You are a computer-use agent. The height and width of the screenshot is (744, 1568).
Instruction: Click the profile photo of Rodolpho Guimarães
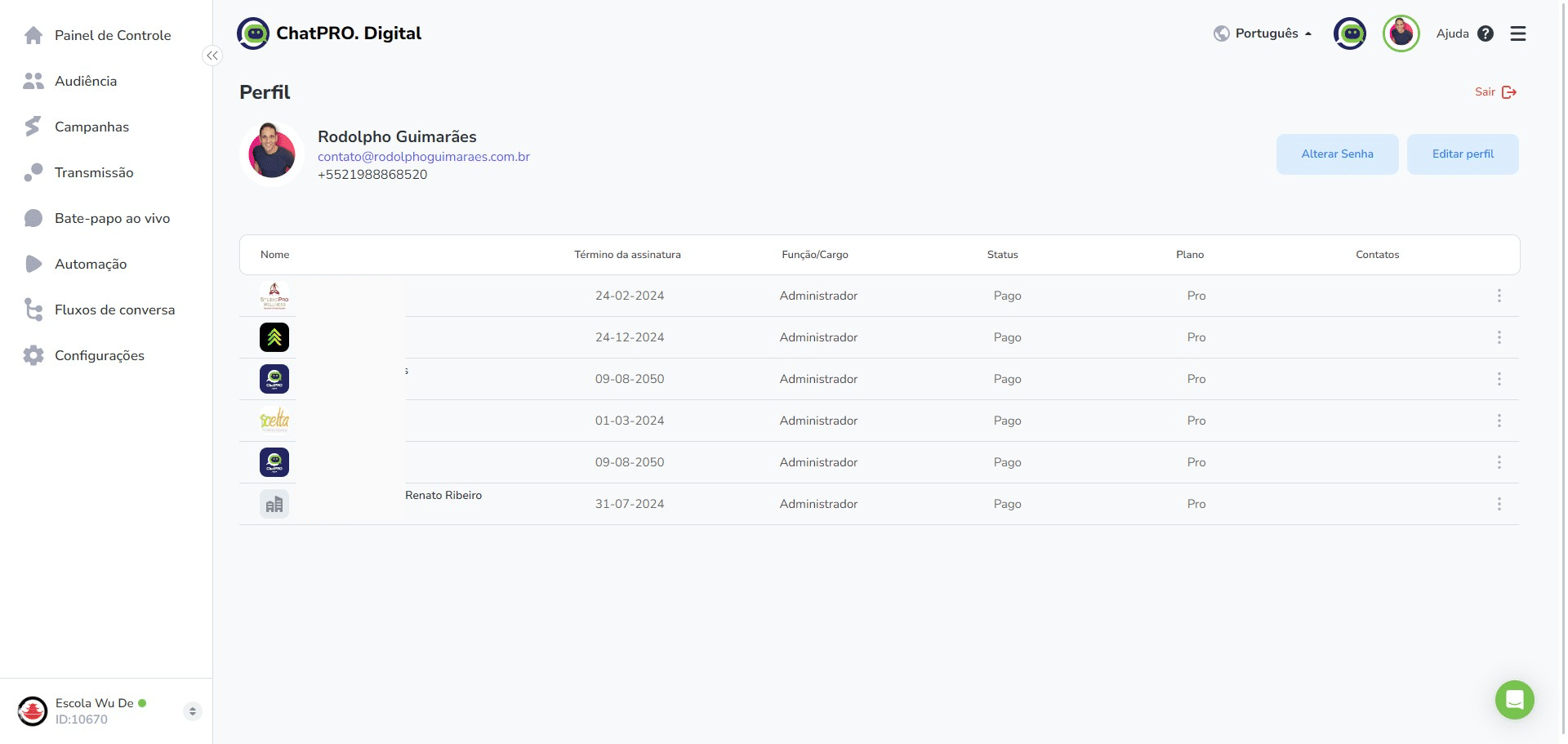point(272,154)
